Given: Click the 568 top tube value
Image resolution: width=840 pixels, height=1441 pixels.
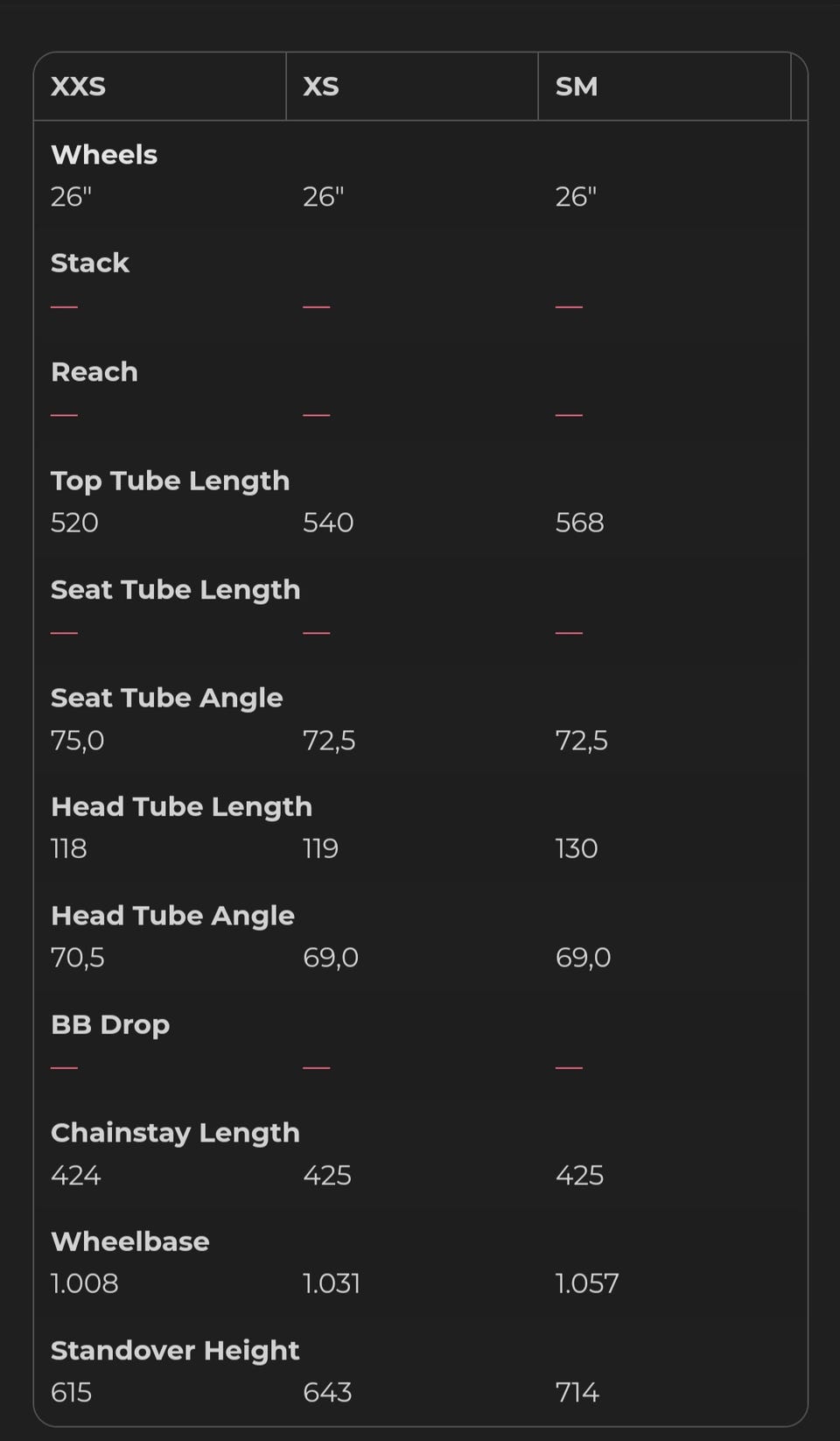Looking at the screenshot, I should (579, 523).
